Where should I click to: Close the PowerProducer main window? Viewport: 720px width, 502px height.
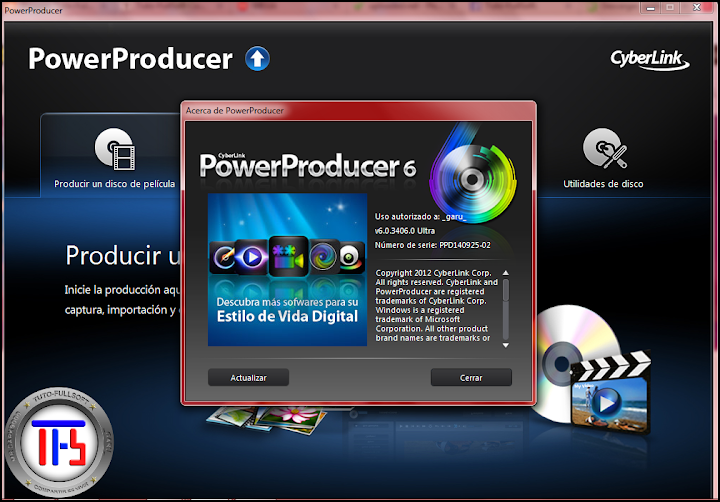[697, 8]
